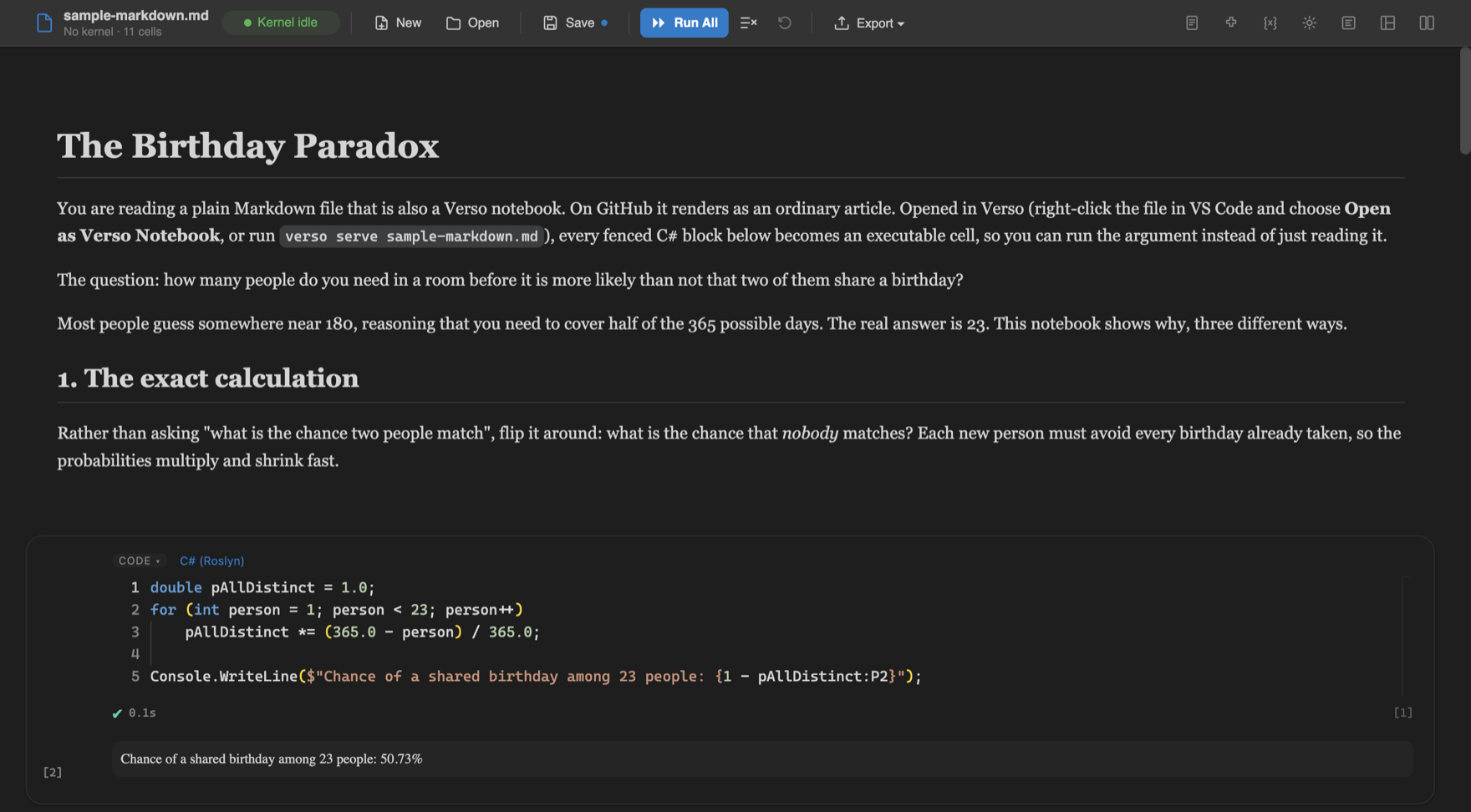Save the notebook
The width and height of the screenshot is (1471, 812).
coord(575,23)
